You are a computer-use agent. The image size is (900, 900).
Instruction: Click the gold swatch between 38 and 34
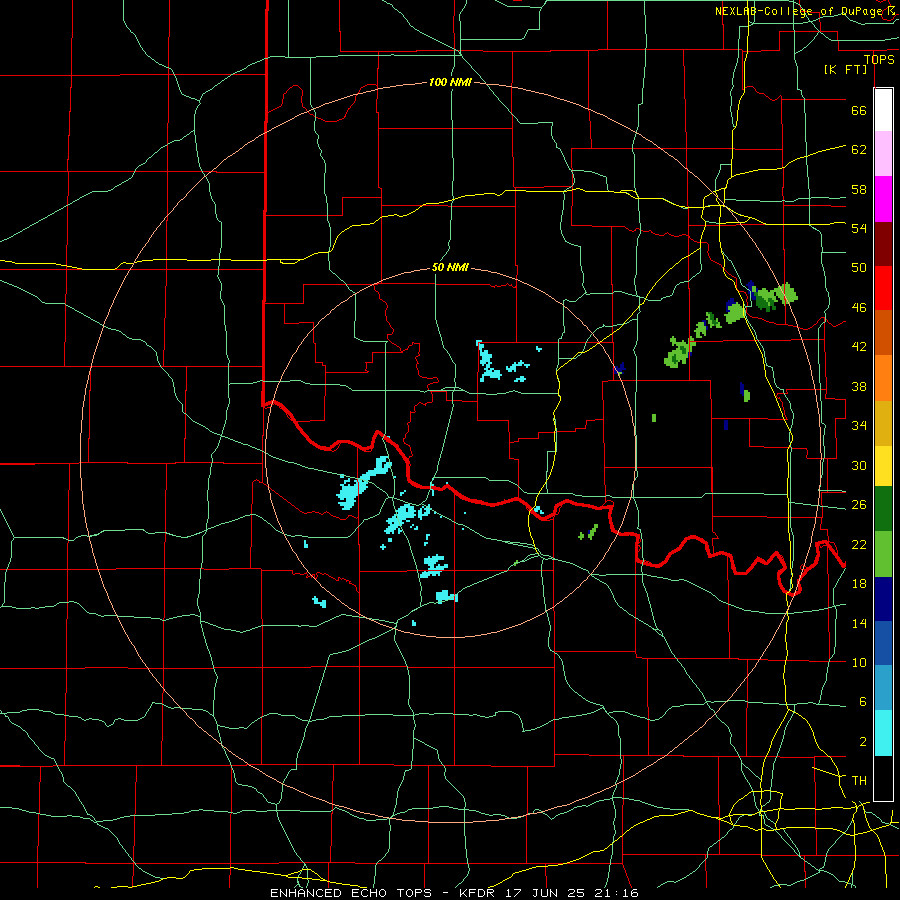point(883,423)
